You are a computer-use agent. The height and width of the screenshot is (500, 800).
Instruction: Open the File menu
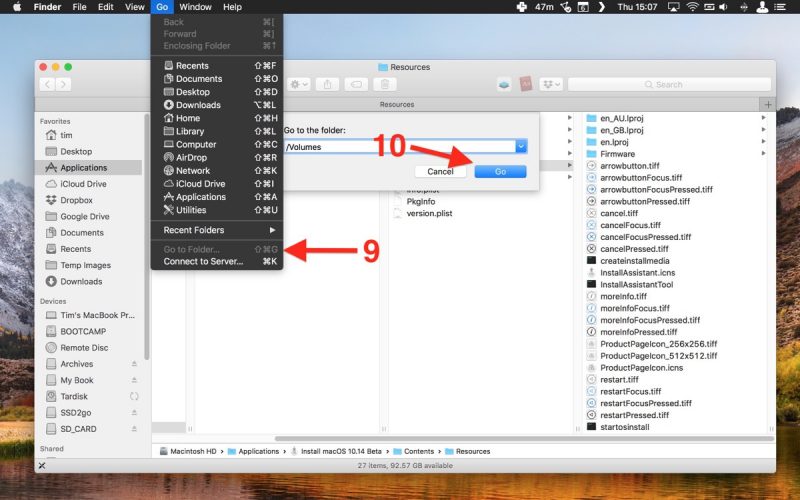click(79, 7)
